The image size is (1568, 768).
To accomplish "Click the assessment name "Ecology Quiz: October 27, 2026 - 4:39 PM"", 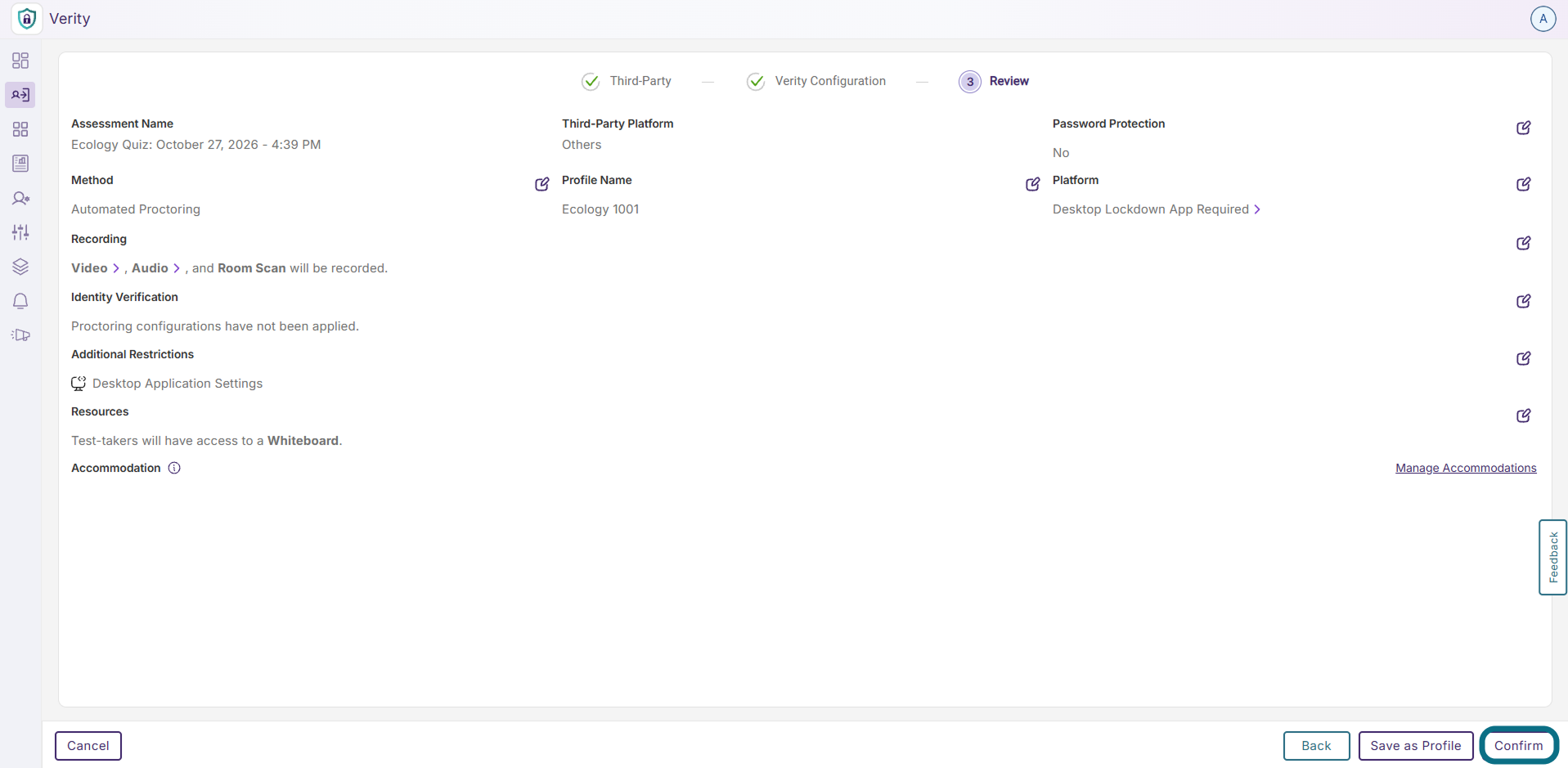I will 196,145.
